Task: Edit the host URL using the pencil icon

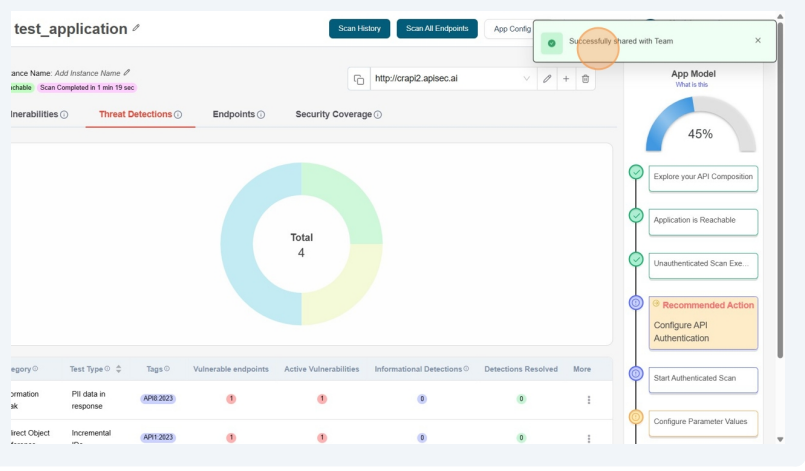Action: (547, 79)
